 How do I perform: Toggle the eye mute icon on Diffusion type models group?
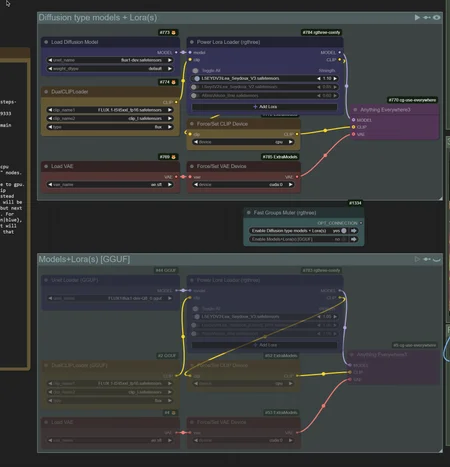tap(437, 17)
